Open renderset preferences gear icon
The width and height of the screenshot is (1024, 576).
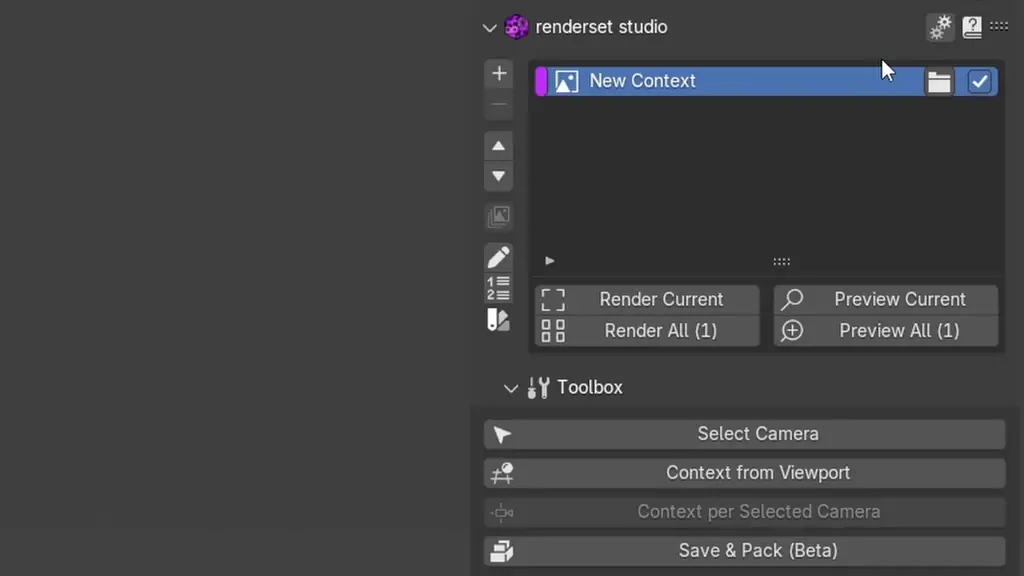[x=940, y=27]
